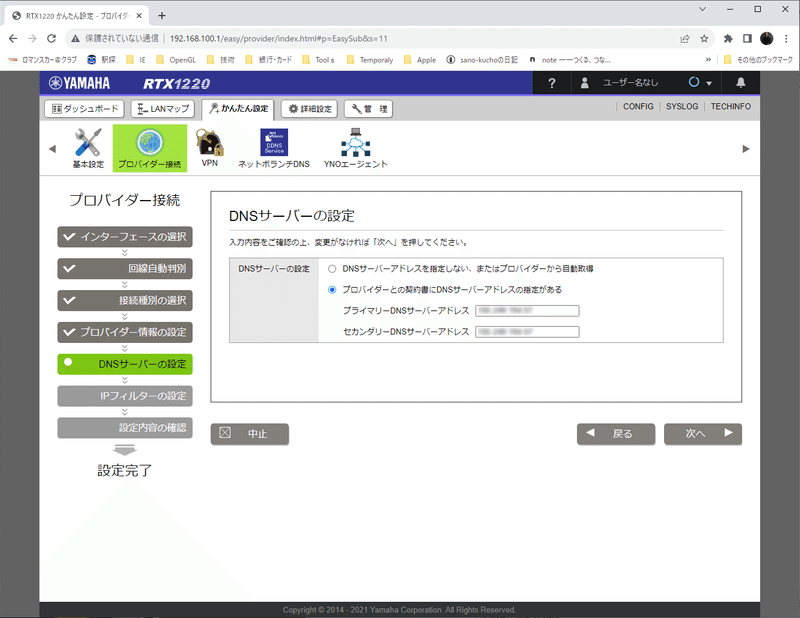Image resolution: width=800 pixels, height=618 pixels.
Task: Open the Chrome profile avatar
Action: (x=766, y=39)
